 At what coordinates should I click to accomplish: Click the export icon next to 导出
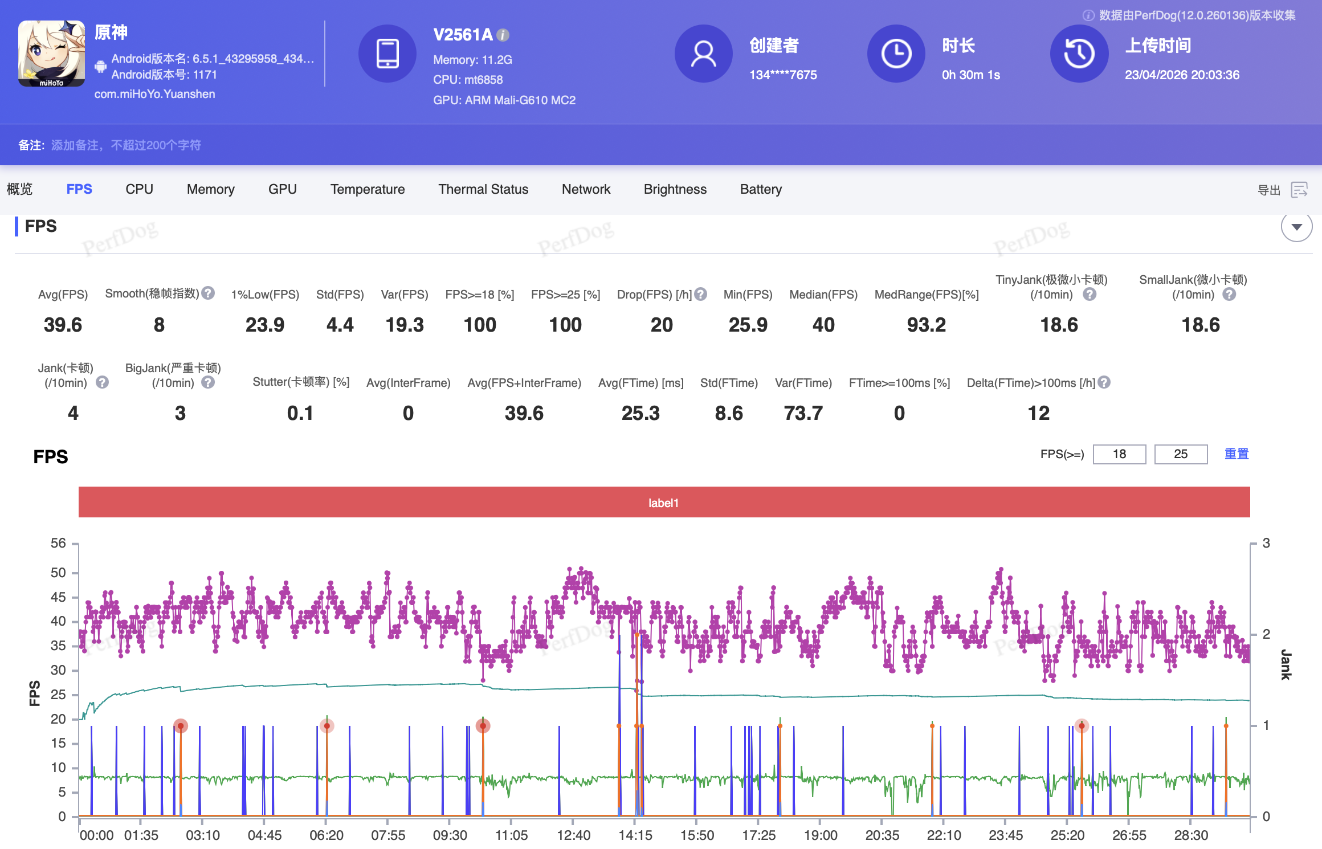[x=1299, y=190]
